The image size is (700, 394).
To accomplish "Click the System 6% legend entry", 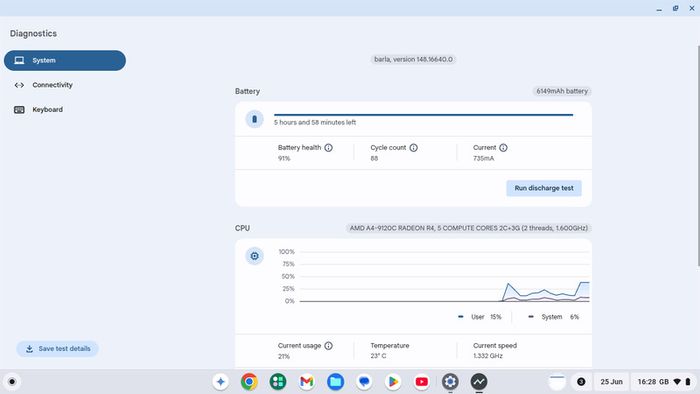I will (x=554, y=317).
